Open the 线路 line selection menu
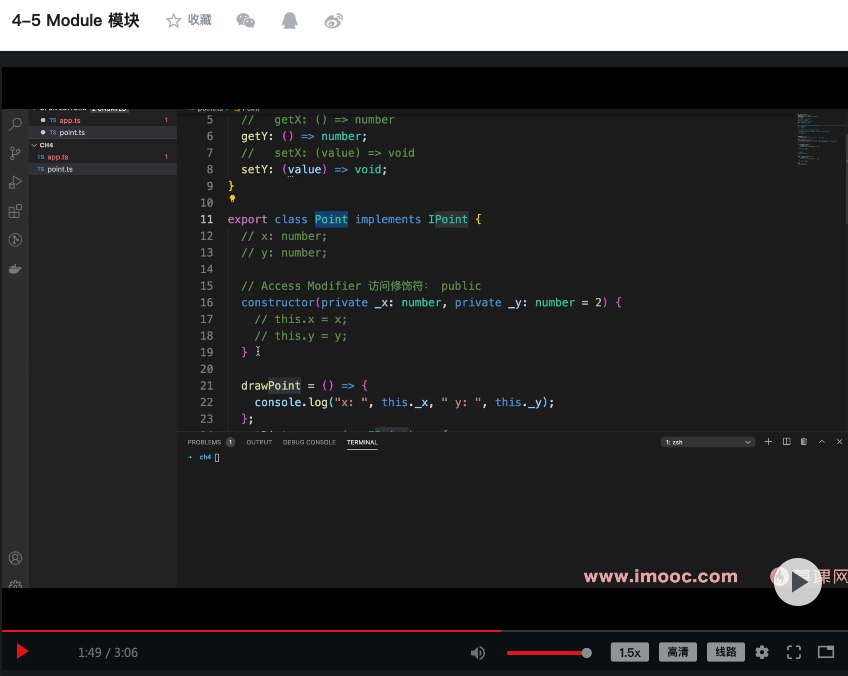Image resolution: width=848 pixels, height=676 pixels. [726, 653]
